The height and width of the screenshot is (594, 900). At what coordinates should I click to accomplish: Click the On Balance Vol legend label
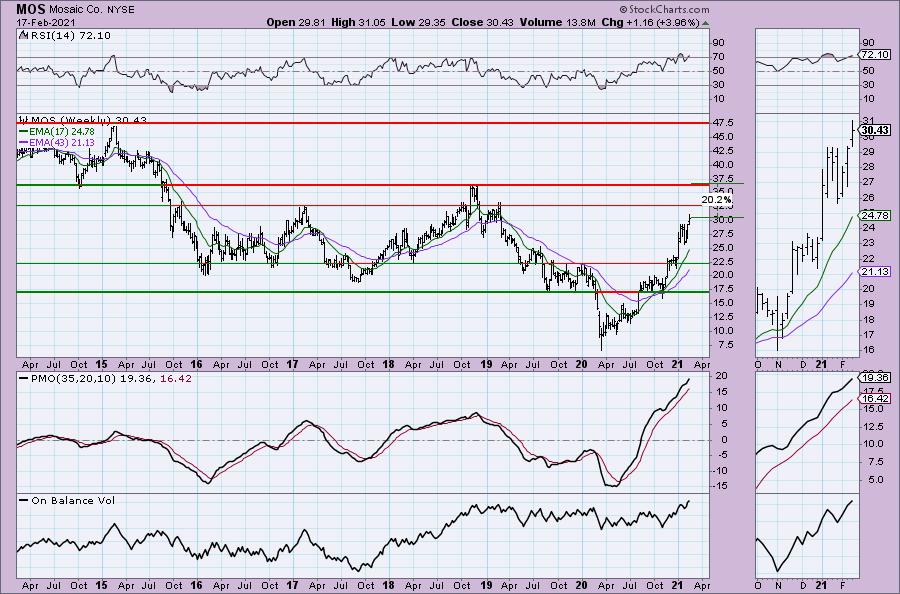click(73, 500)
